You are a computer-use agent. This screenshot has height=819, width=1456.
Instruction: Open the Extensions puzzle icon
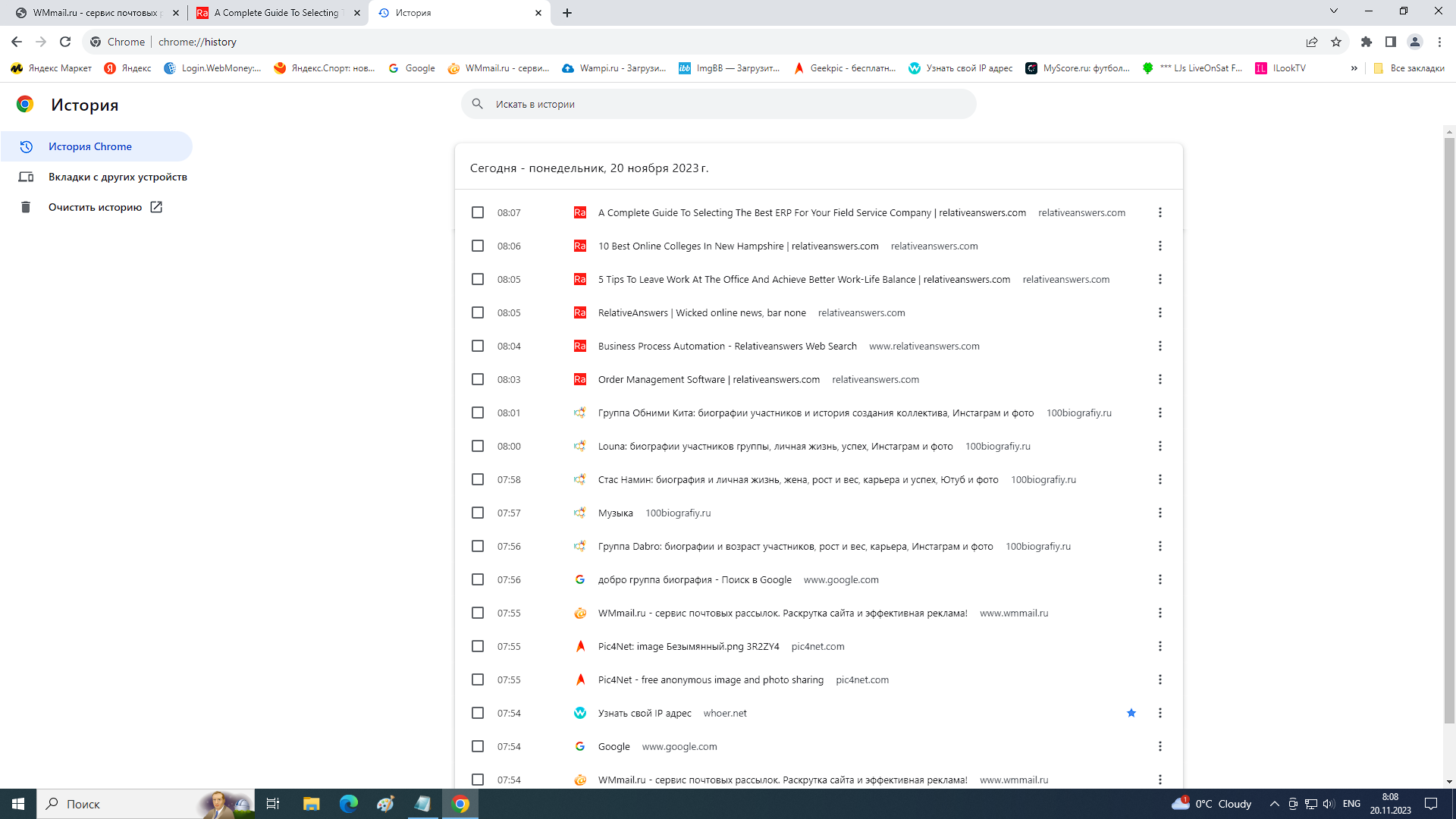pos(1367,42)
